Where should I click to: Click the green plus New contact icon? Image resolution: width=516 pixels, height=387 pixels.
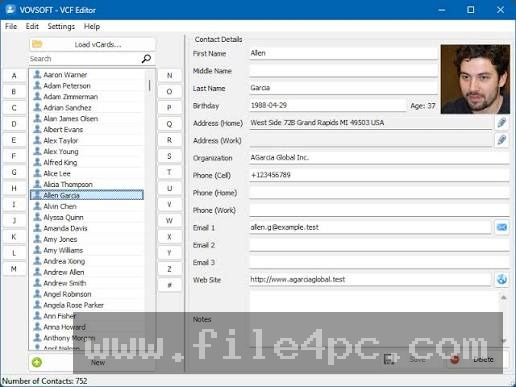[37, 362]
